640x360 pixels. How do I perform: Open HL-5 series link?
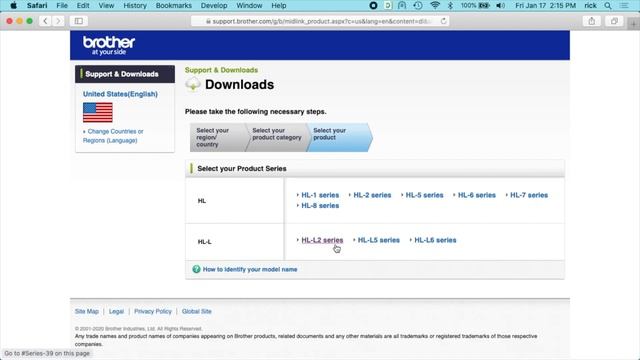(x=424, y=195)
